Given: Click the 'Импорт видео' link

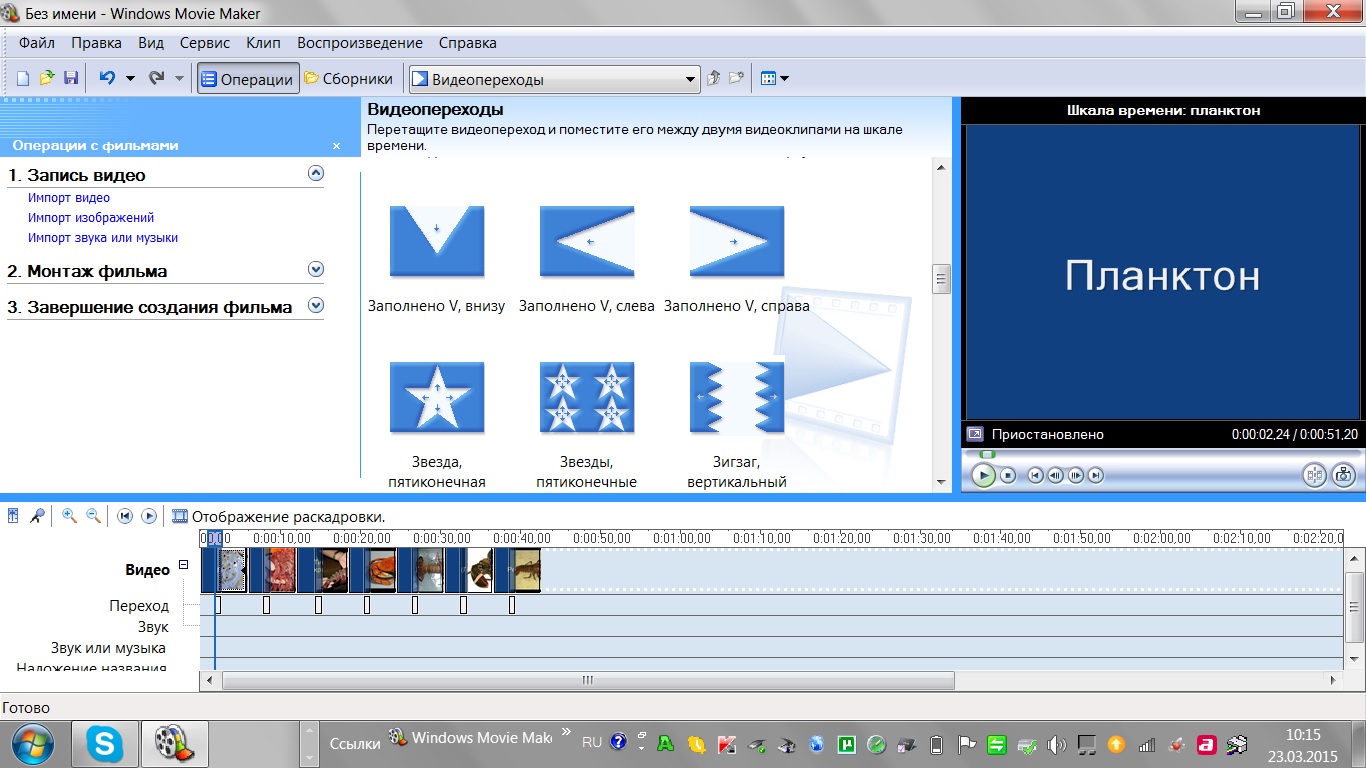Looking at the screenshot, I should 69,198.
